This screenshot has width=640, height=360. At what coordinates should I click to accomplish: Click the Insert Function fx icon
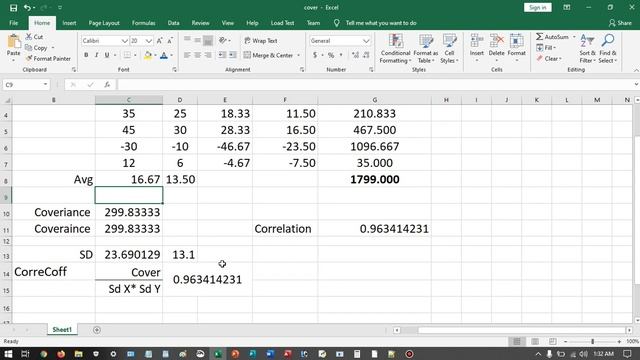click(107, 84)
